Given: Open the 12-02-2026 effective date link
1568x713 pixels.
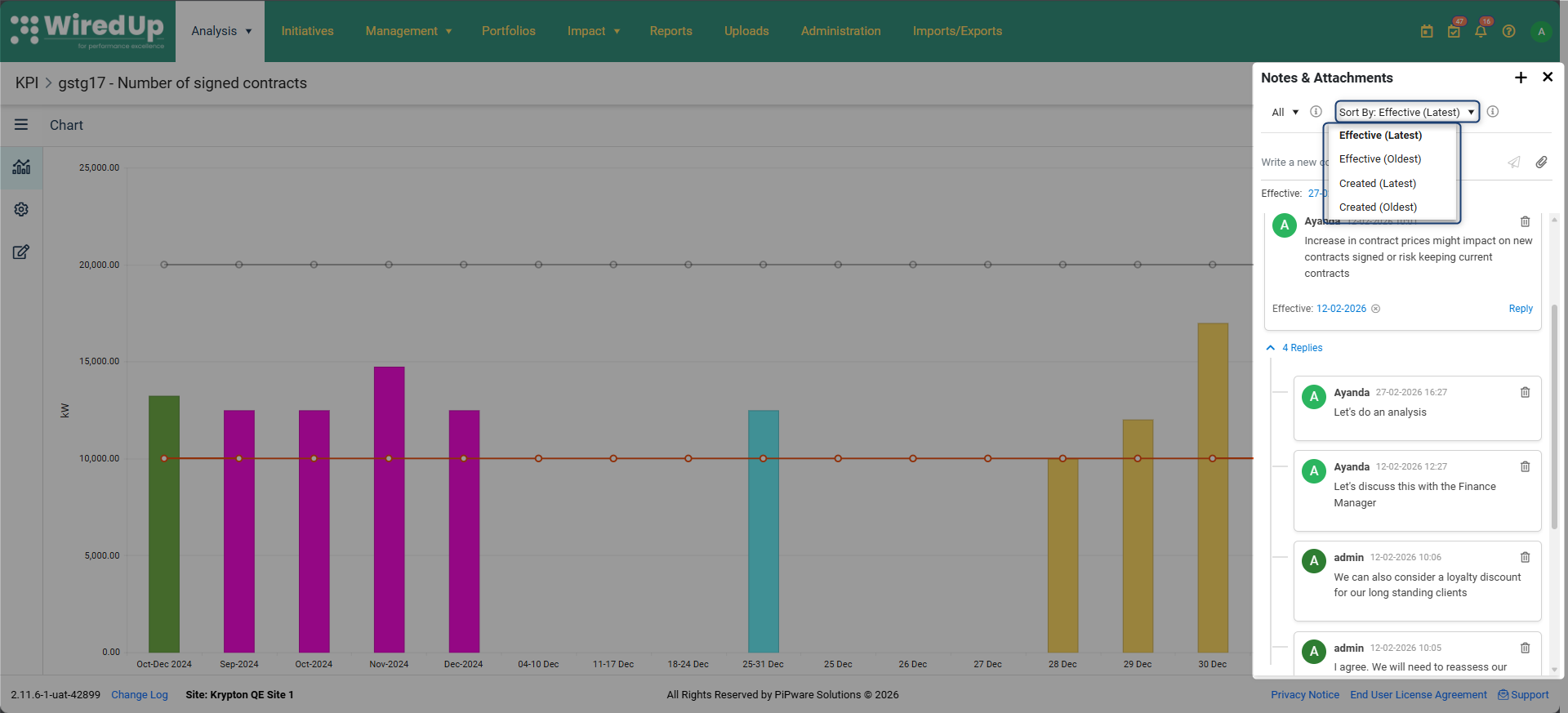Looking at the screenshot, I should 1341,309.
